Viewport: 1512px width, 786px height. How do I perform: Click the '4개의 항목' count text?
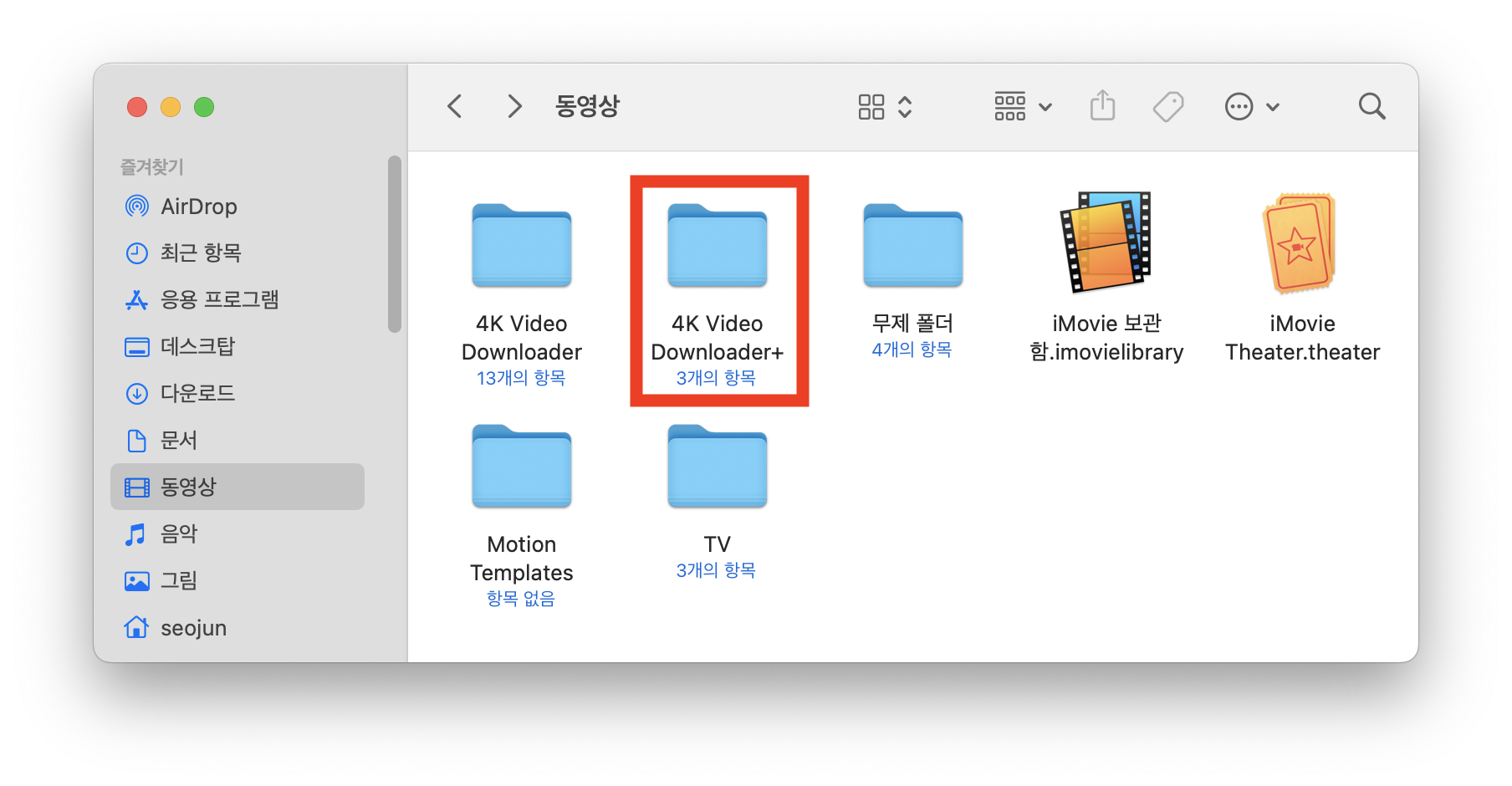912,350
